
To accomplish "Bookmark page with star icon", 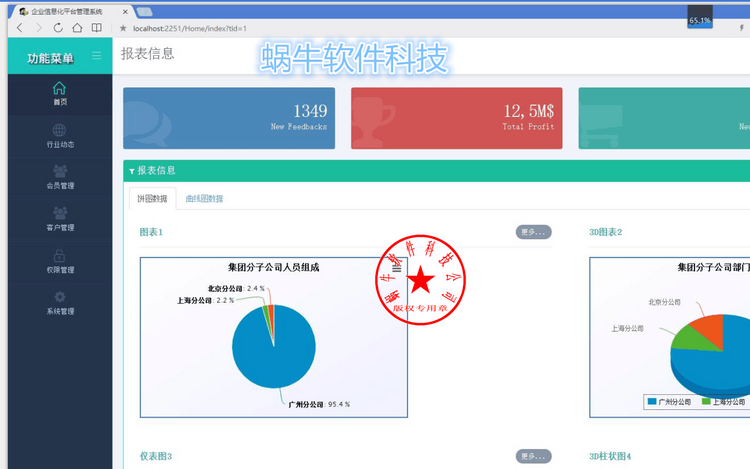I will [x=123, y=28].
